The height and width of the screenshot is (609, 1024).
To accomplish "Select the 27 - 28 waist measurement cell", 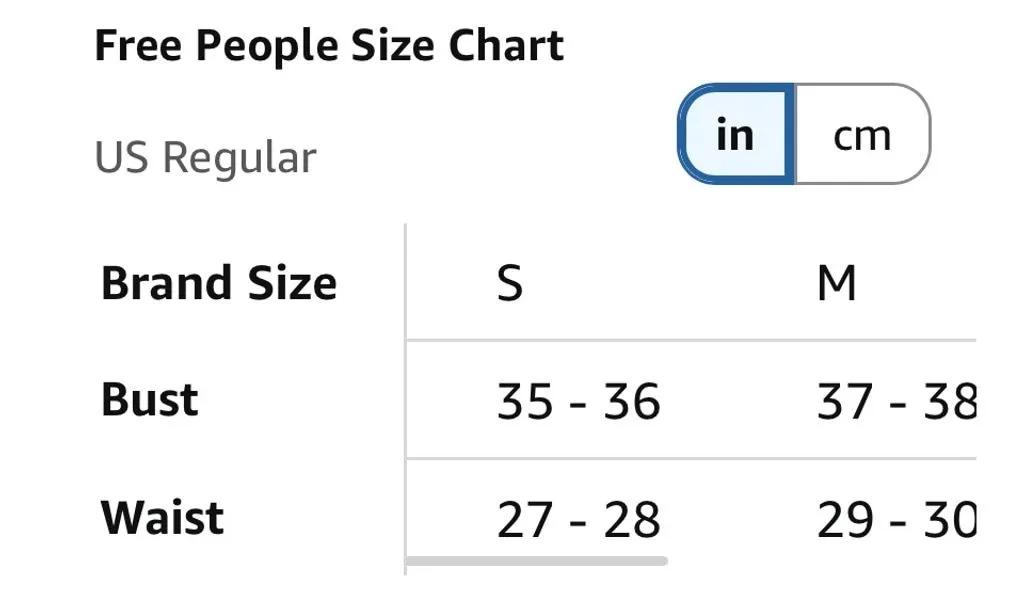I will [579, 520].
